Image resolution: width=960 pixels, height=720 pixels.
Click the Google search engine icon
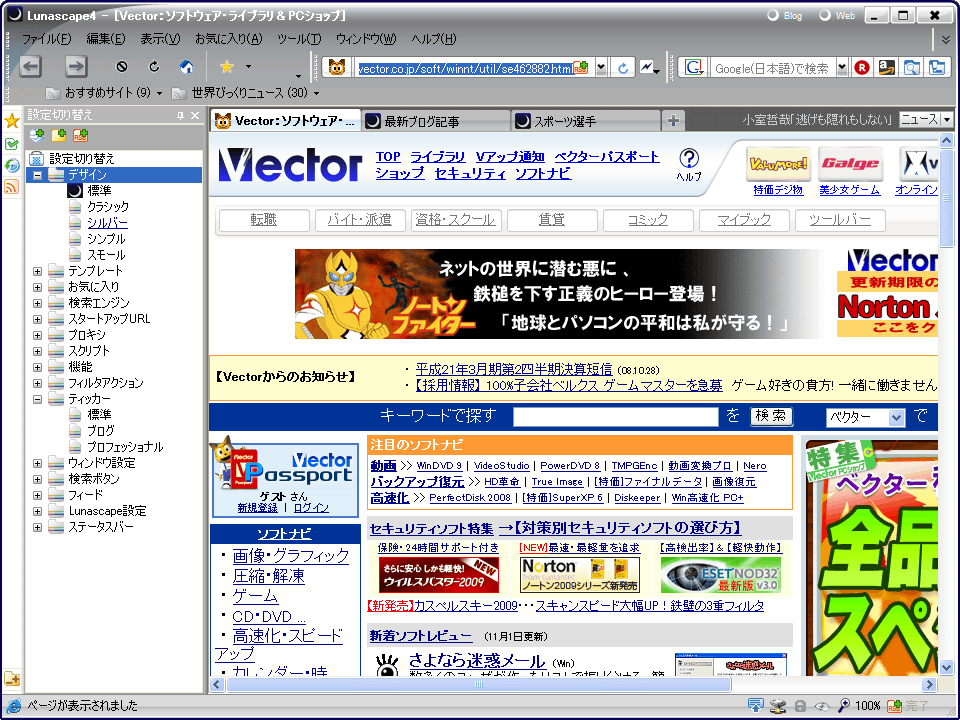click(x=693, y=67)
